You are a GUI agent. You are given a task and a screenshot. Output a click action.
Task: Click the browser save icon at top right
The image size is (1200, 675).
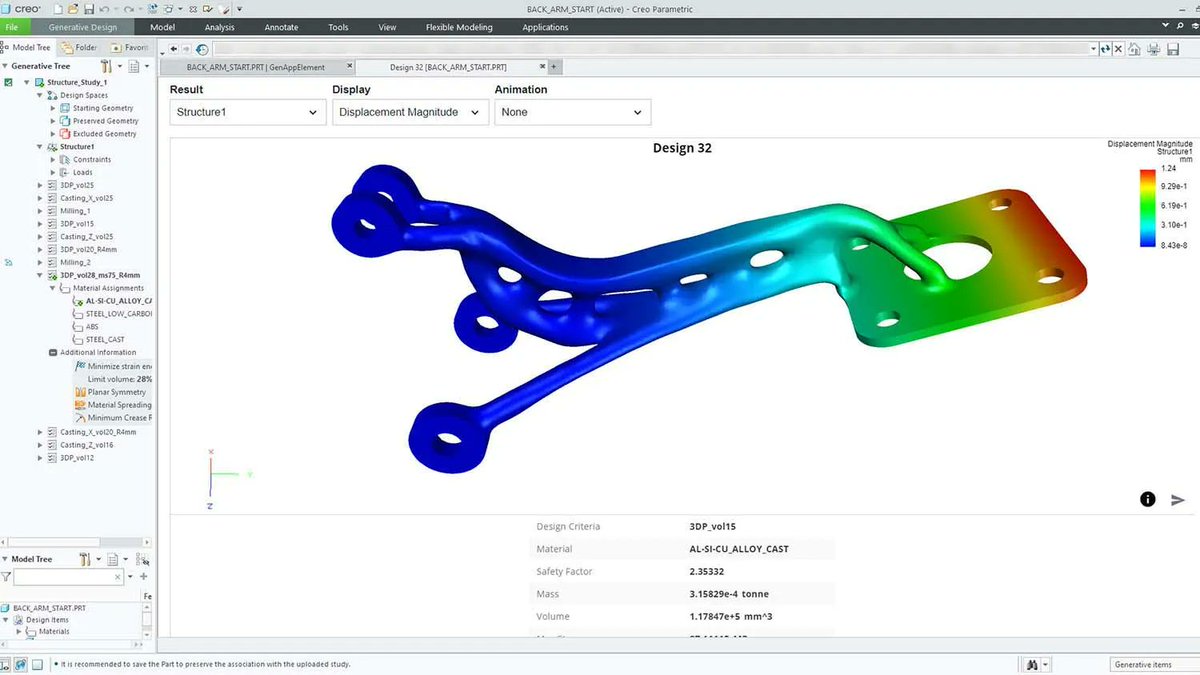(x=1172, y=48)
